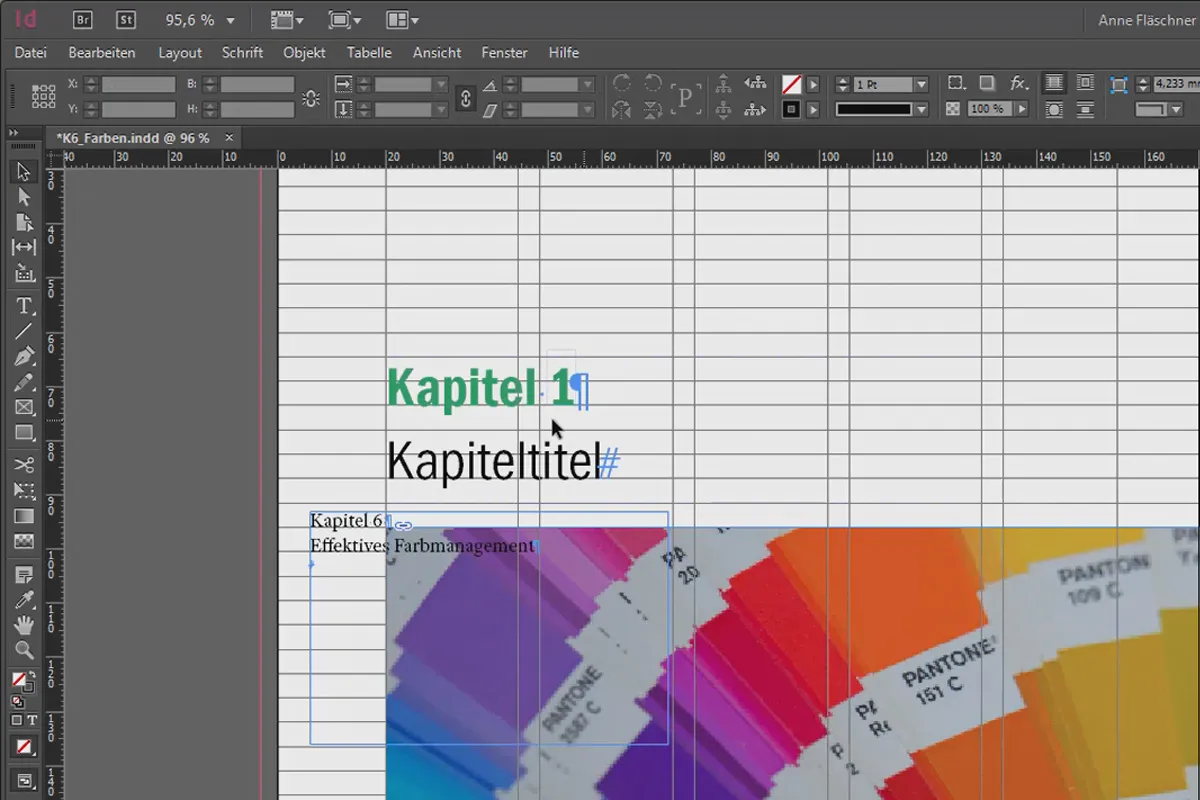Select the Direct Selection tool
The width and height of the screenshot is (1200, 800).
pyautogui.click(x=24, y=197)
